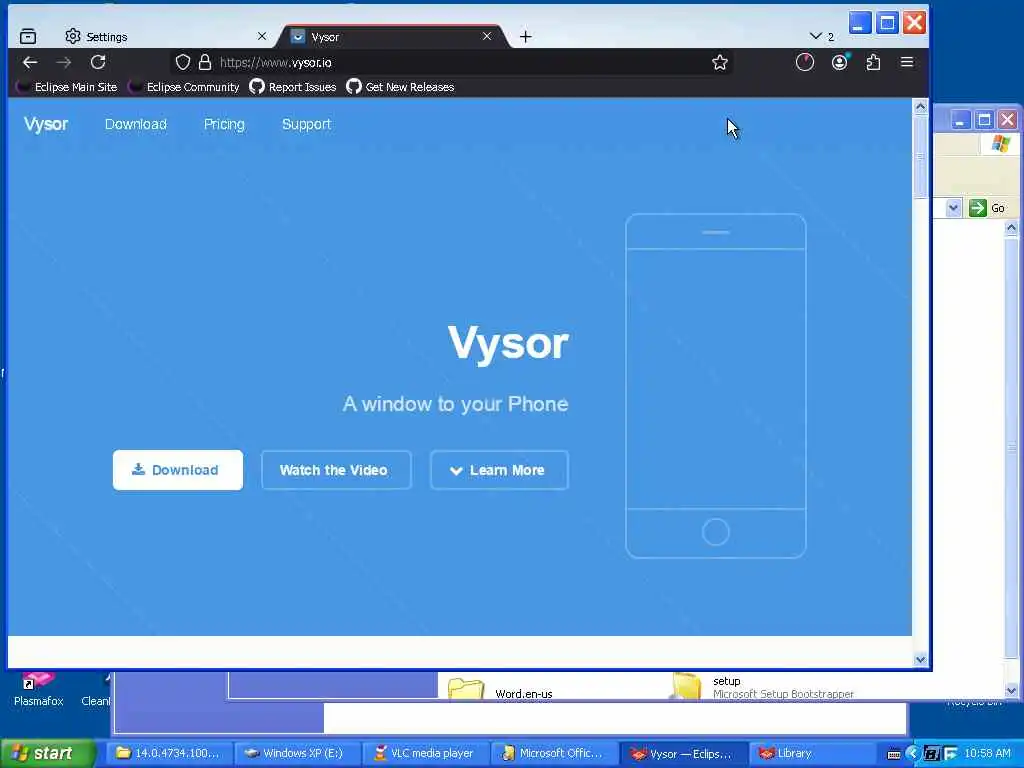Open Pricing in the page navigation
Screen dimensions: 1024x768
(224, 124)
